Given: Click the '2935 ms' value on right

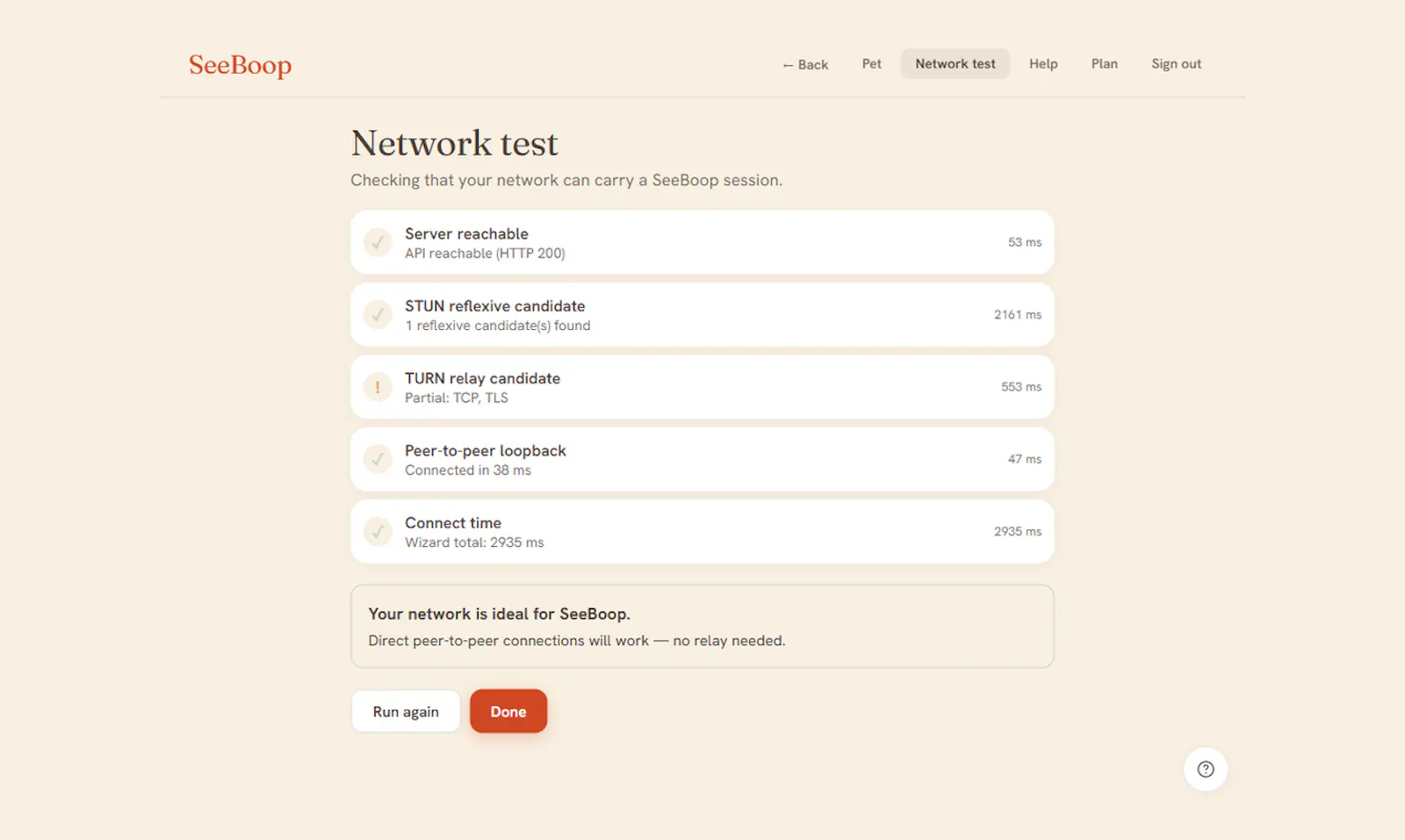Looking at the screenshot, I should 1017,531.
